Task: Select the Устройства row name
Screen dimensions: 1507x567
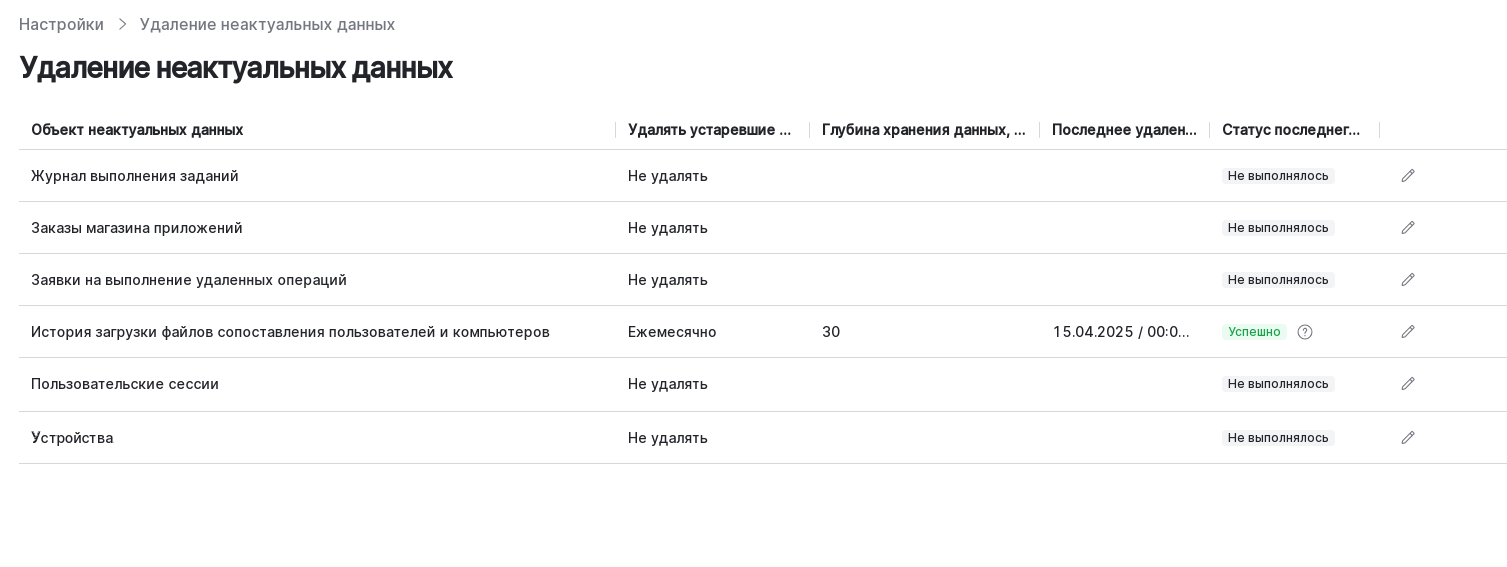Action: point(72,438)
